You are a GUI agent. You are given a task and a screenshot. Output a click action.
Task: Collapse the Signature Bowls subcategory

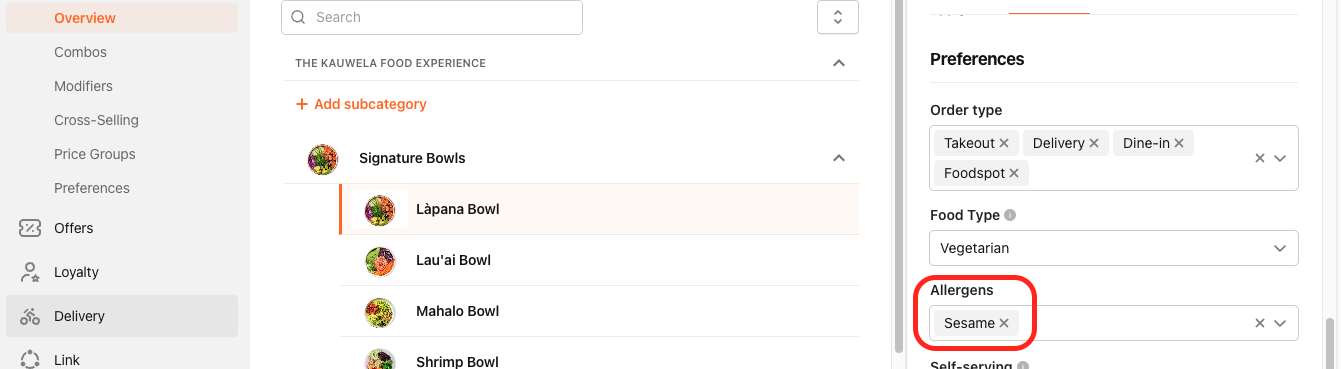pos(839,158)
